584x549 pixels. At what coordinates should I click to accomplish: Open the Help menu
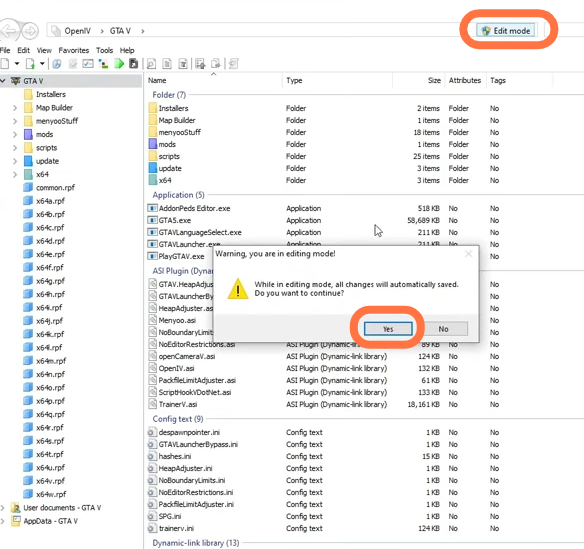[x=127, y=50]
